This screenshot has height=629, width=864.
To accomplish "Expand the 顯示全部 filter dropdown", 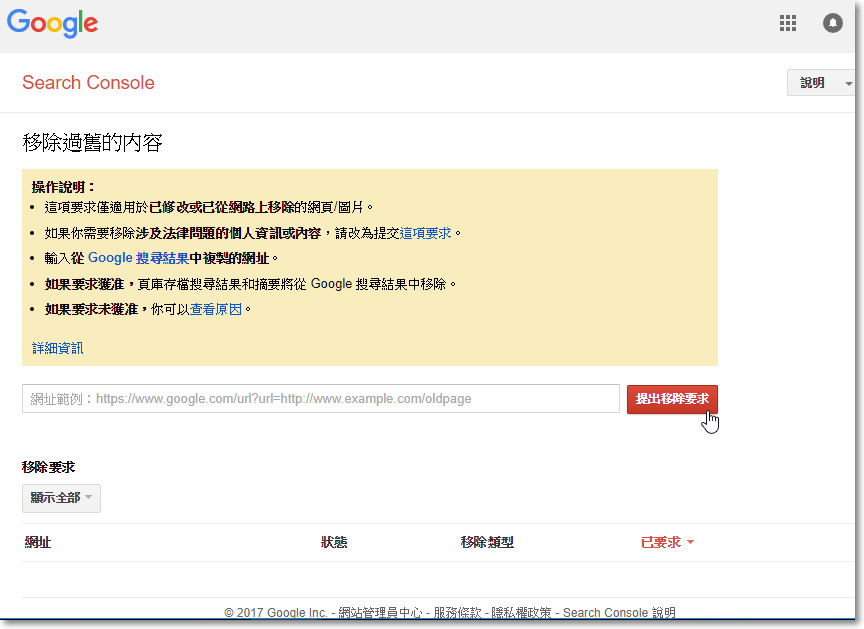I will pos(61,498).
